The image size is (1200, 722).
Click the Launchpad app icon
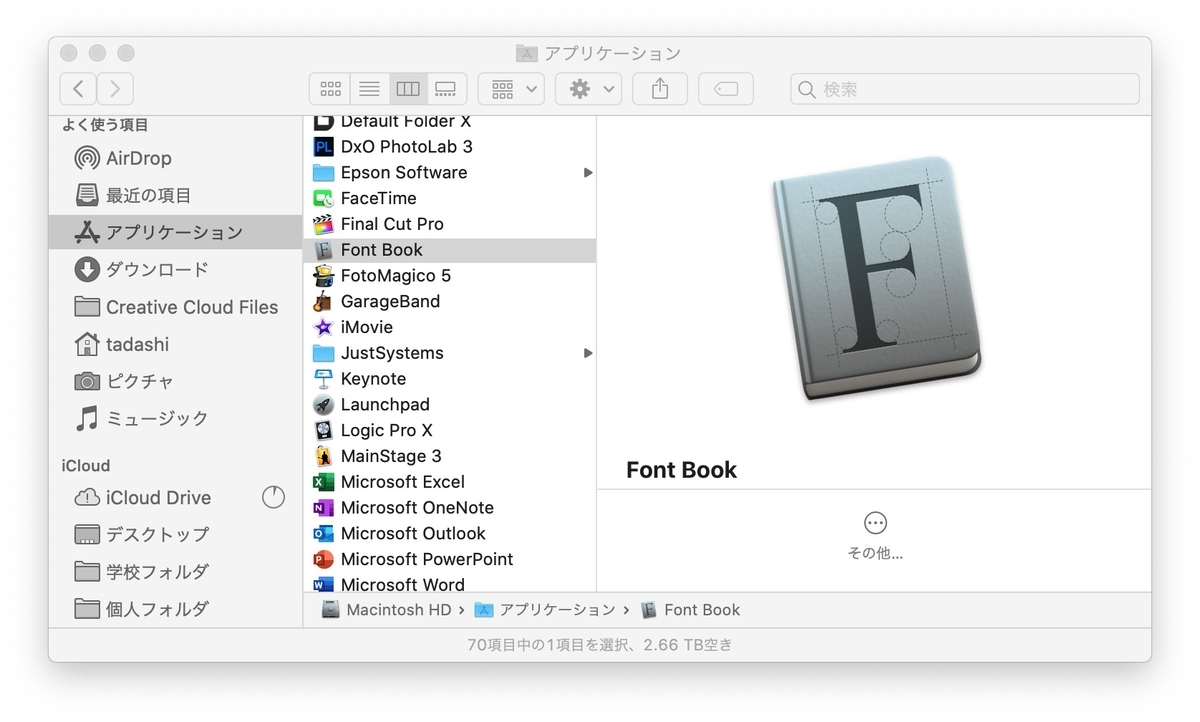point(323,404)
